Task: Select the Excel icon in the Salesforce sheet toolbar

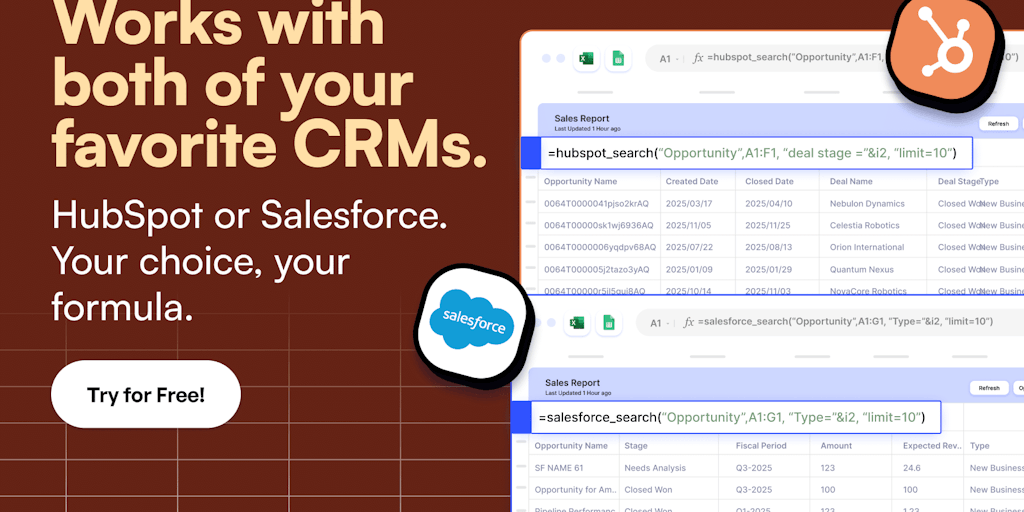Action: click(577, 323)
